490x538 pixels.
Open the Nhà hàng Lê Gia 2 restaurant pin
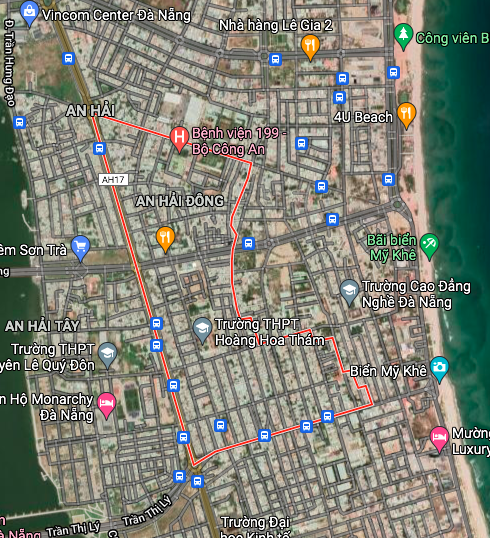[x=310, y=47]
